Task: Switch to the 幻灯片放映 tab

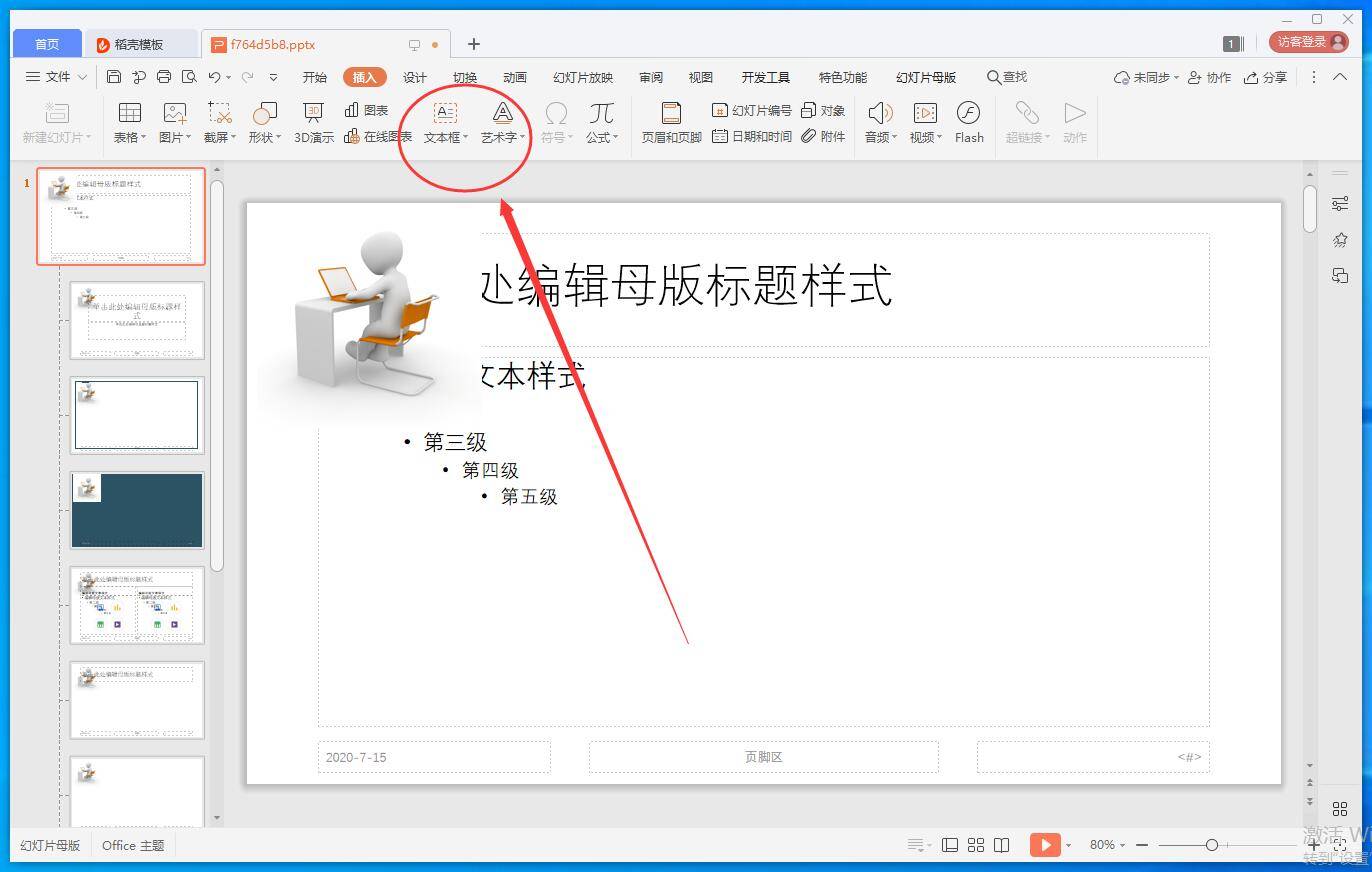Action: (583, 77)
